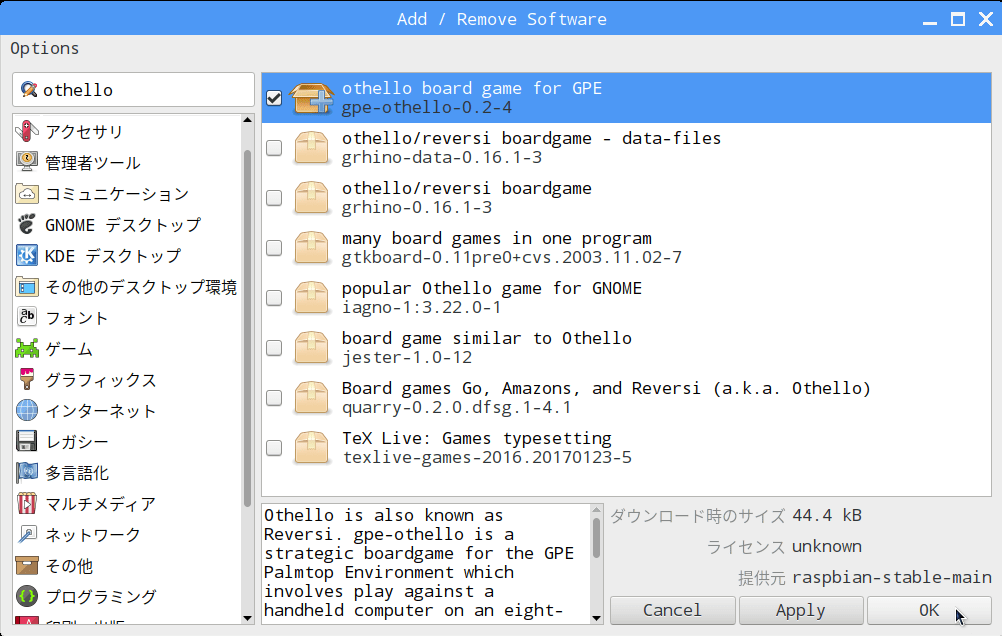Viewport: 1002px width, 636px height.
Task: Enable the gtkboard package checkbox
Action: click(x=274, y=247)
